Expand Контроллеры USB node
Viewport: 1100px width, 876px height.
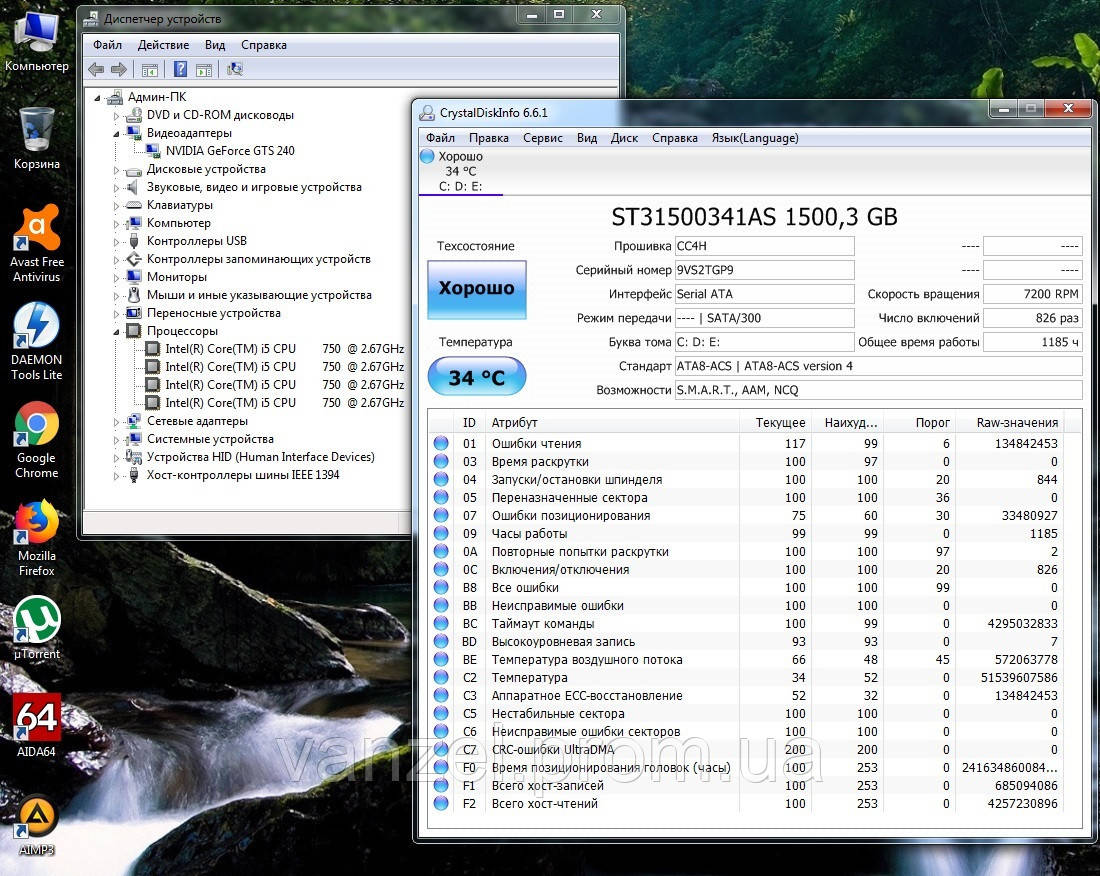[x=116, y=241]
